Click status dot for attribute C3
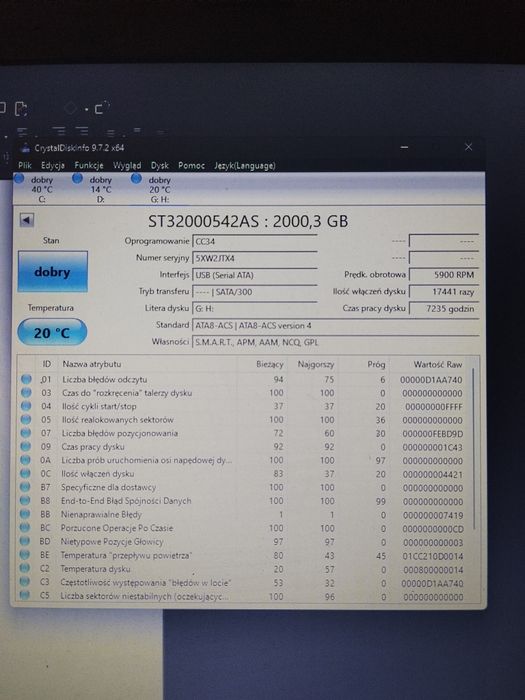 (25, 582)
